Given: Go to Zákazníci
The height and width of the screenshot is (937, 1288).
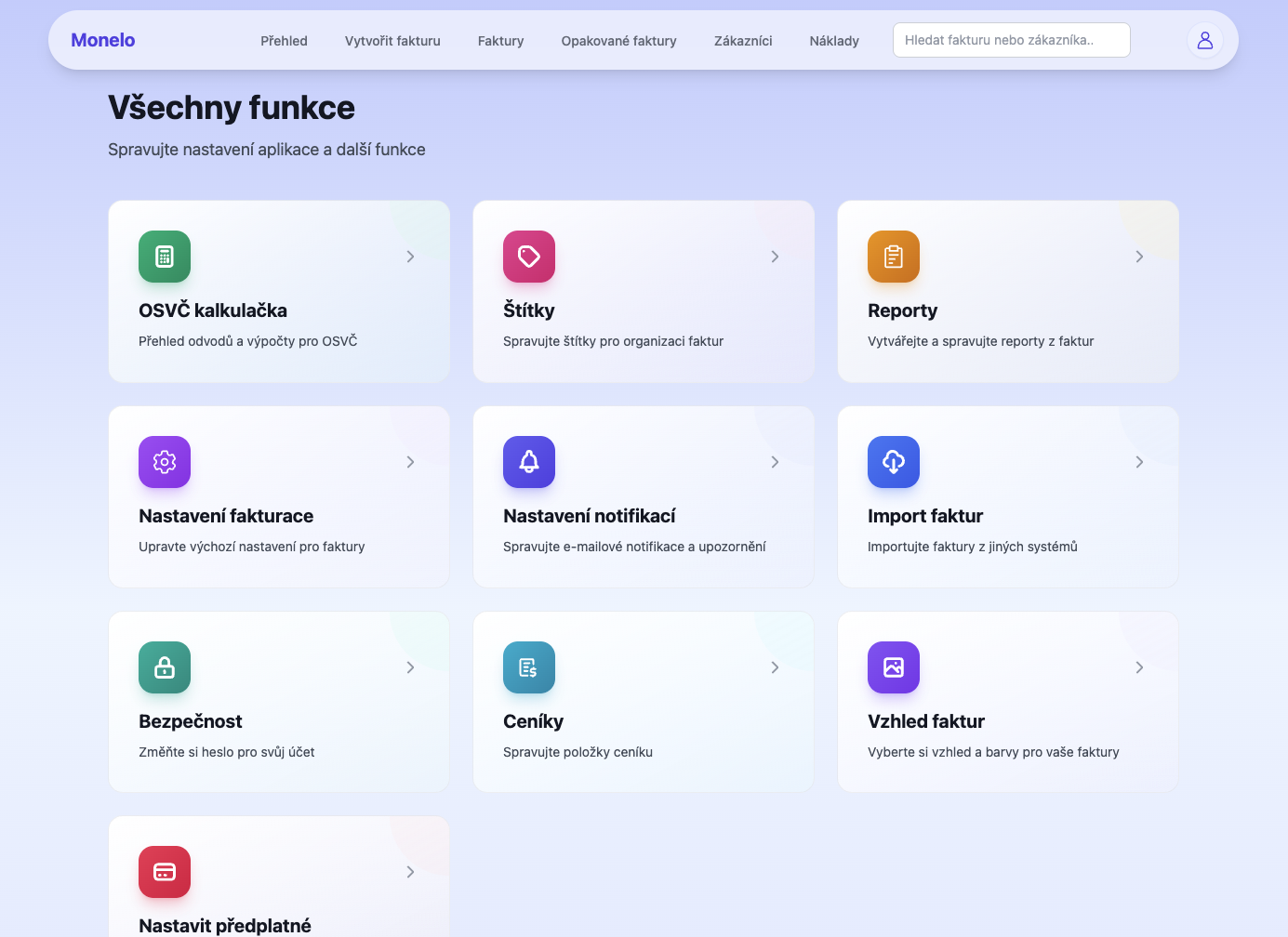Looking at the screenshot, I should click(x=742, y=41).
